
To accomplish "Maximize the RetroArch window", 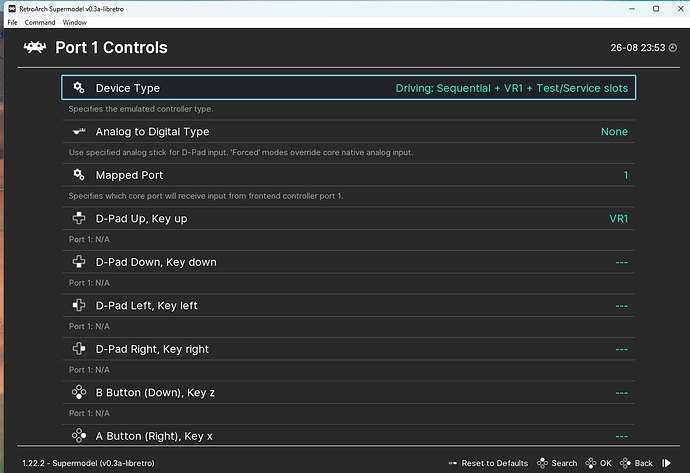I will (x=656, y=8).
